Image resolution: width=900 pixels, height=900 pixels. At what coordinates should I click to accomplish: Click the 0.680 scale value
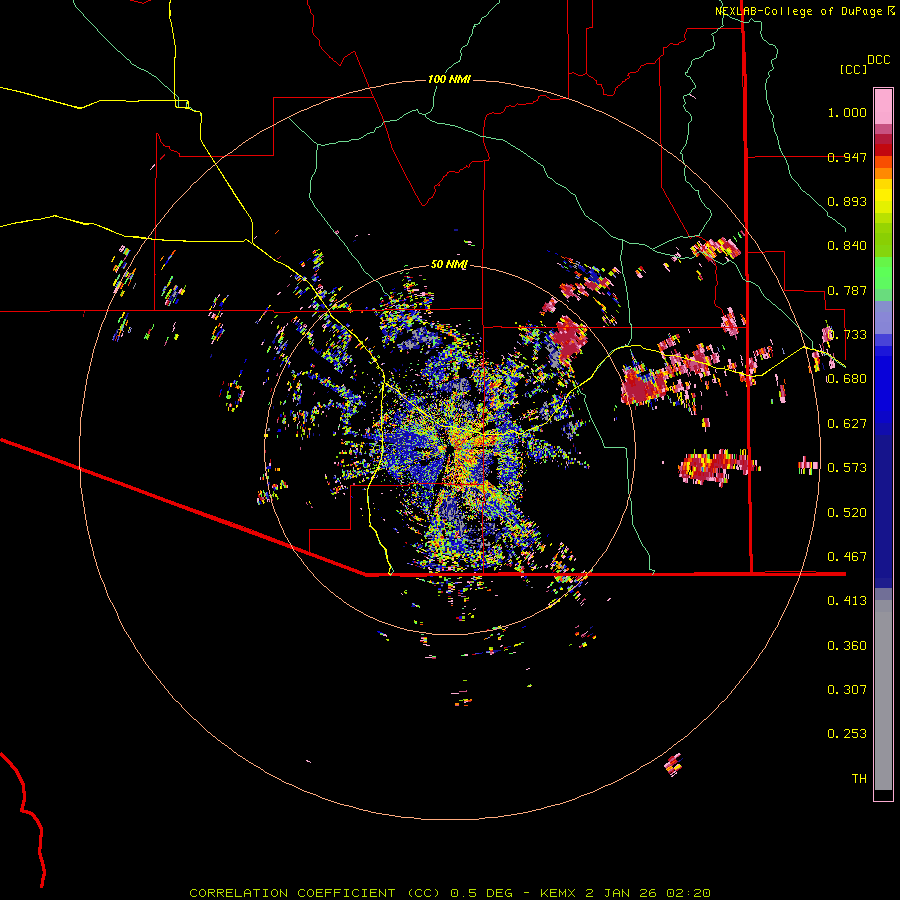[x=847, y=379]
